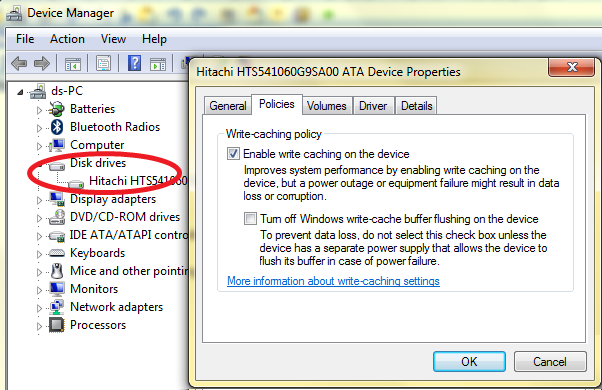
Task: Toggle the show/hide action pane icon
Action: 158,64
